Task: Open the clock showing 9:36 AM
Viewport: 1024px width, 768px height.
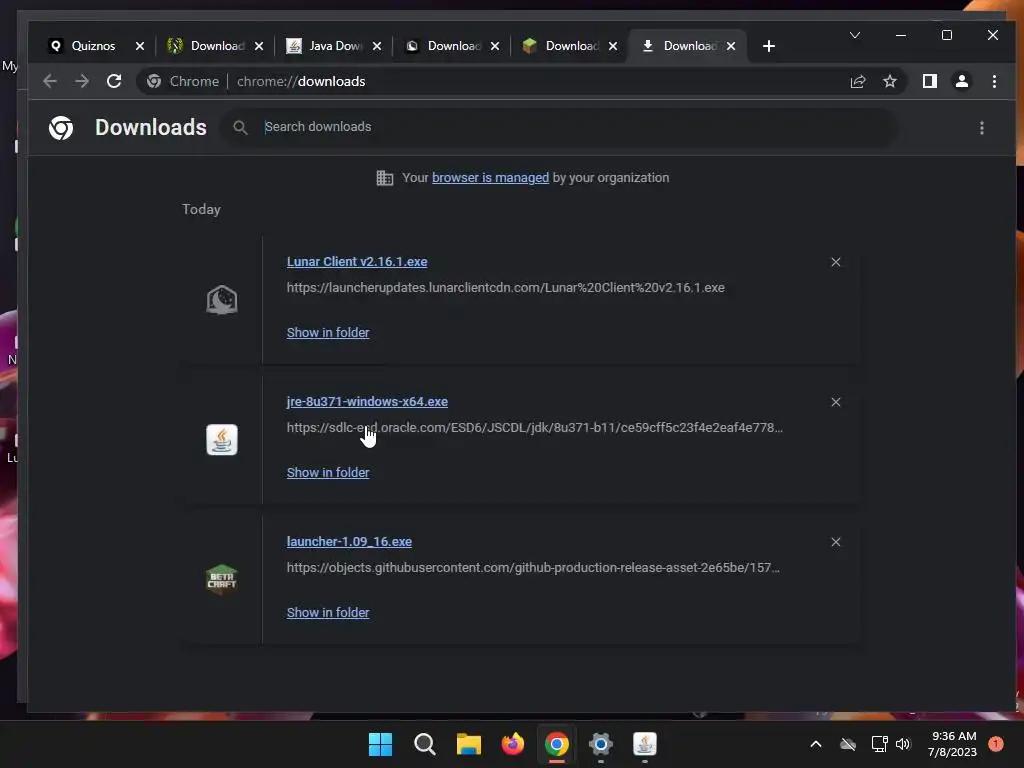Action: [x=953, y=744]
